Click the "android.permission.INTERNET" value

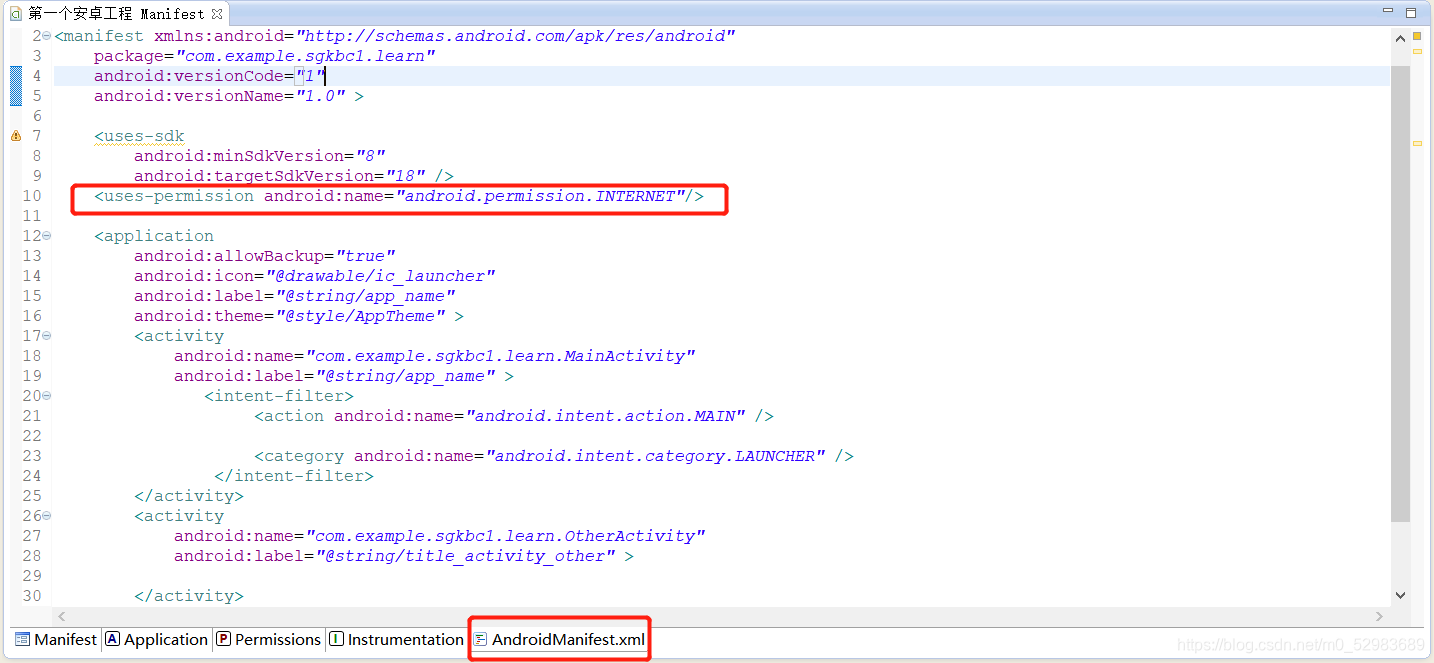539,196
